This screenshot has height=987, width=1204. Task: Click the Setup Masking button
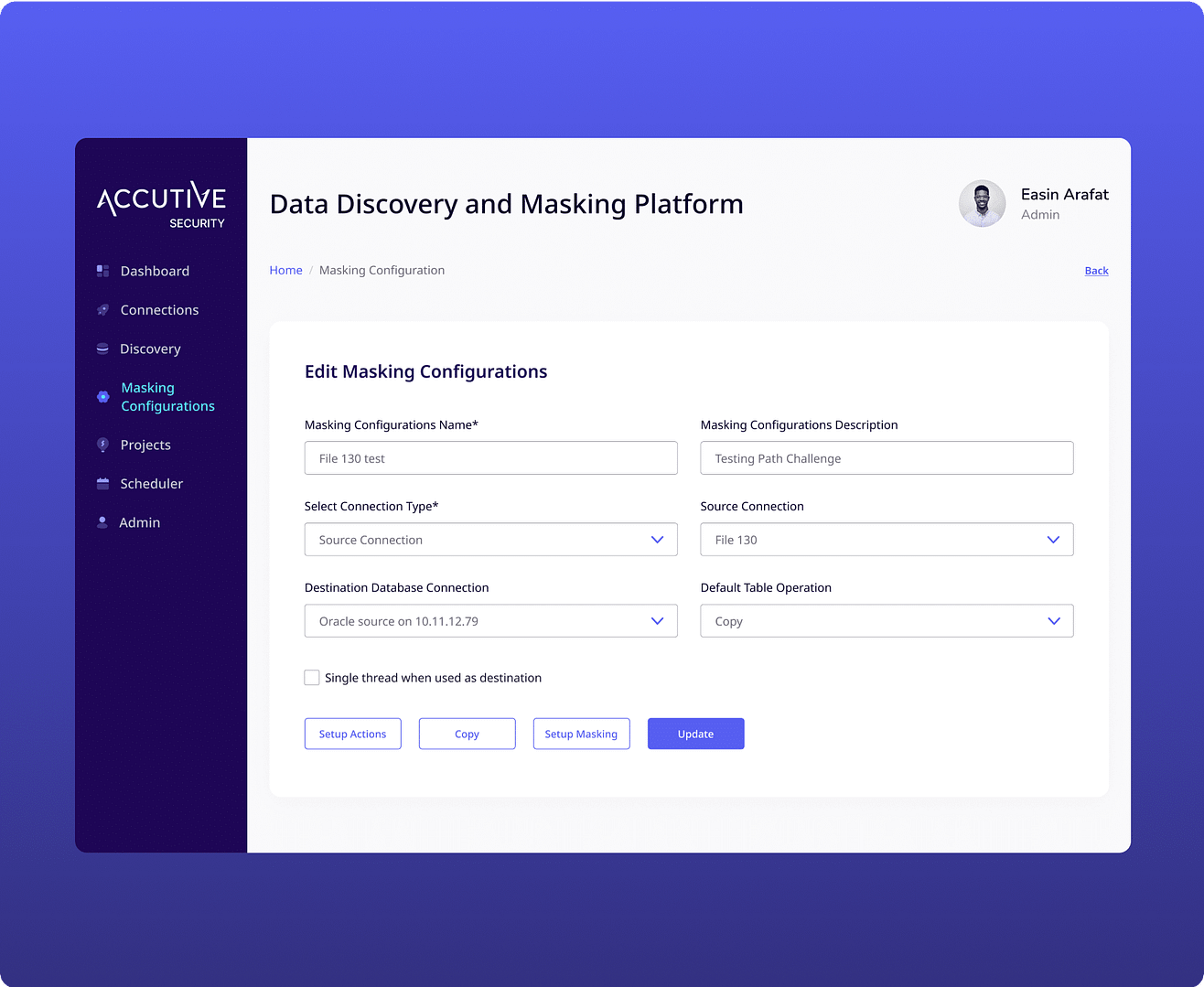(581, 733)
